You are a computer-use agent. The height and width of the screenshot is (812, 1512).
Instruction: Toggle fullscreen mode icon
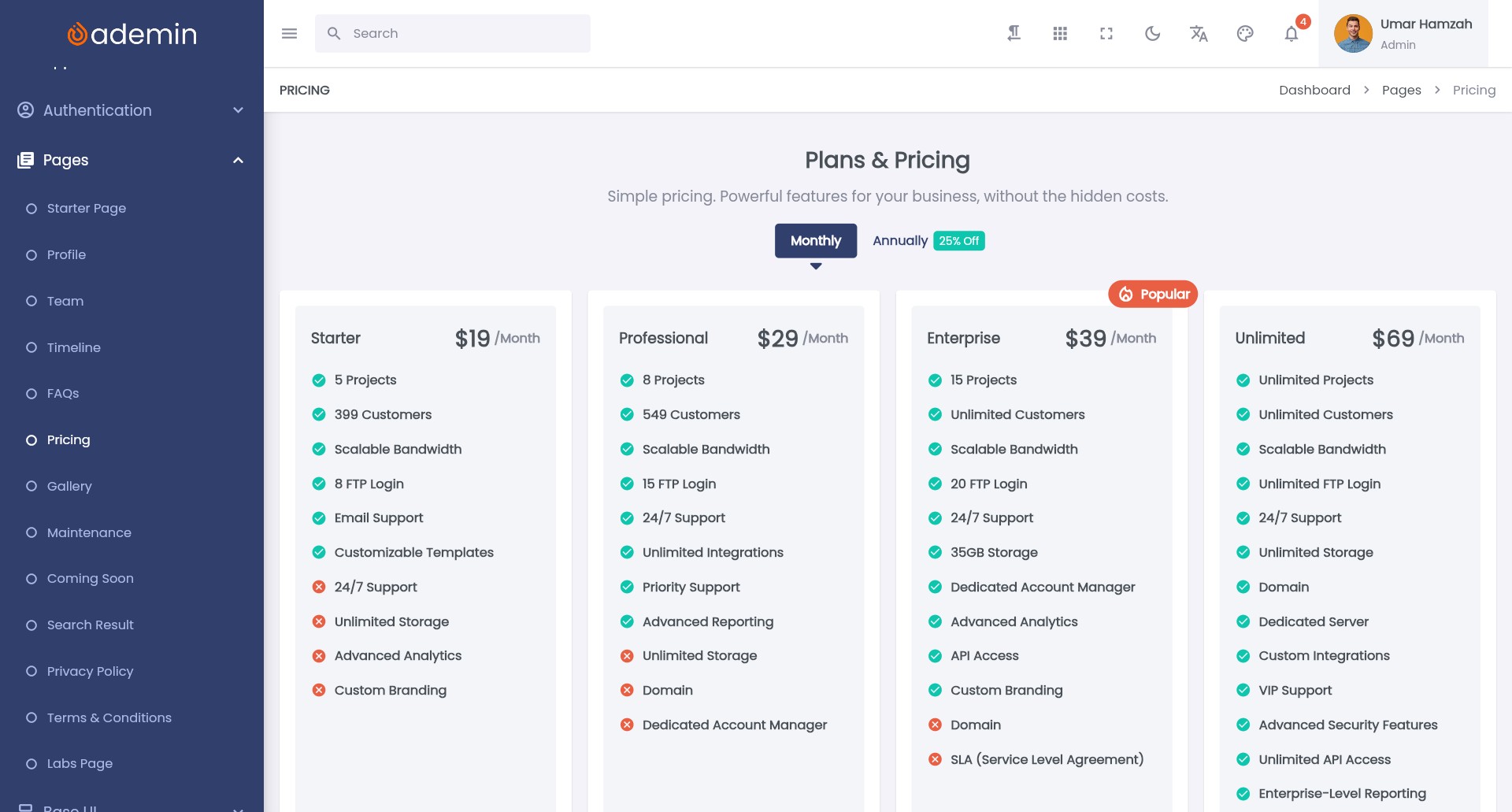1106,33
